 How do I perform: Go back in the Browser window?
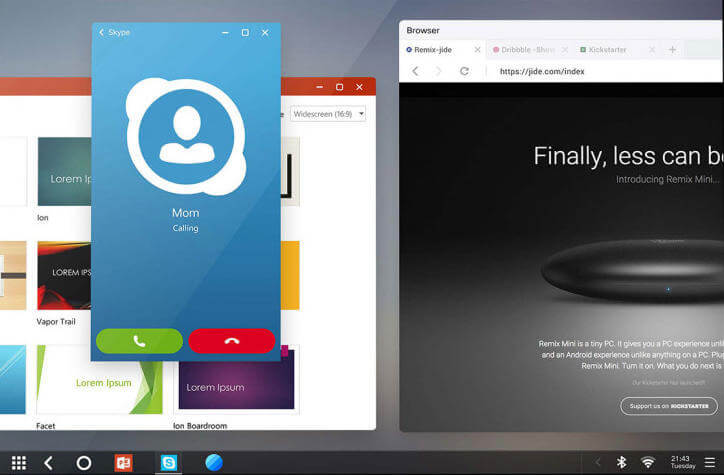click(x=415, y=71)
